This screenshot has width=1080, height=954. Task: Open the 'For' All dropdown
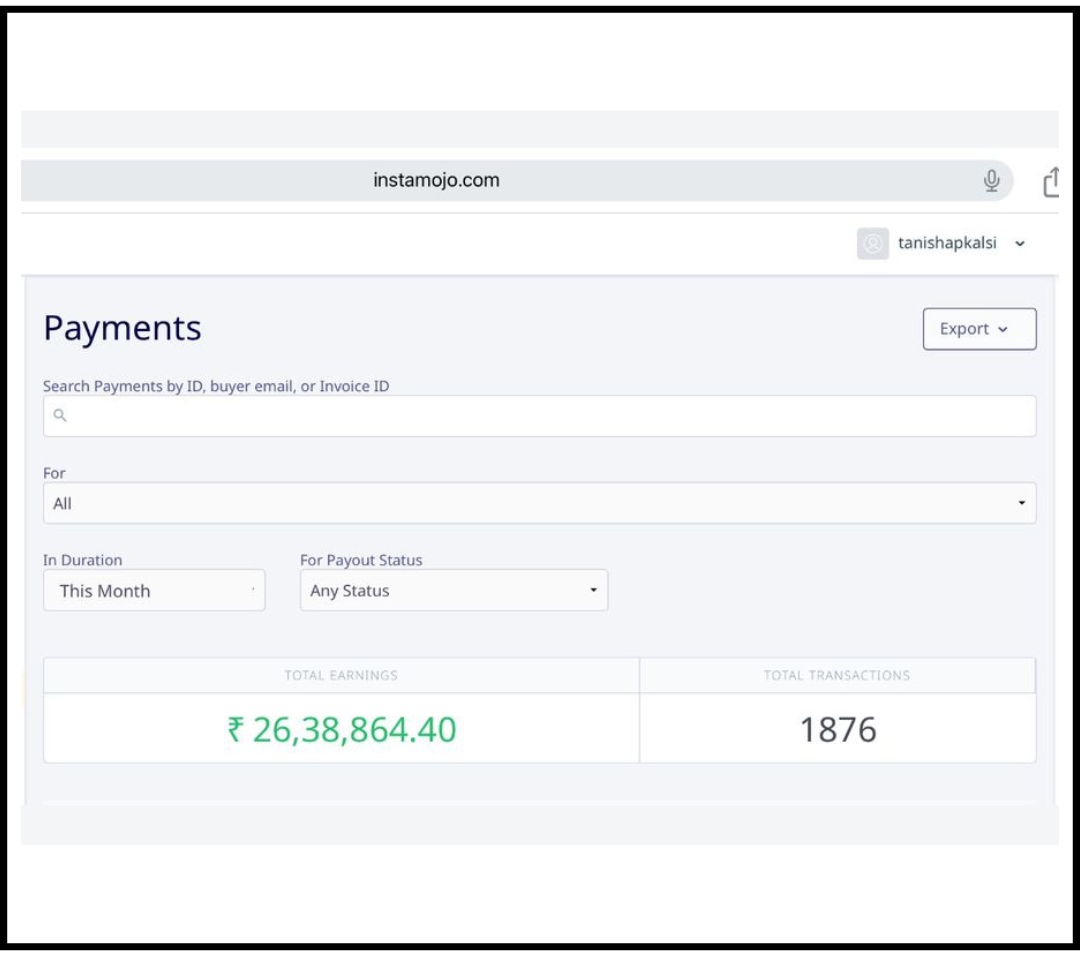click(x=539, y=503)
